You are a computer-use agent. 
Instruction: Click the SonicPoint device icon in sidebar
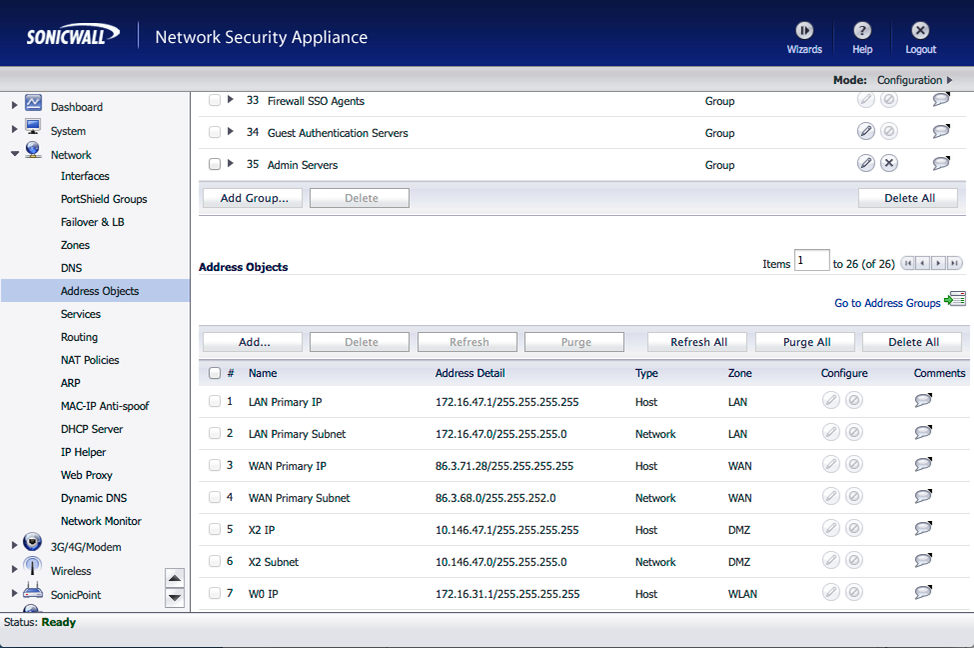(x=33, y=590)
